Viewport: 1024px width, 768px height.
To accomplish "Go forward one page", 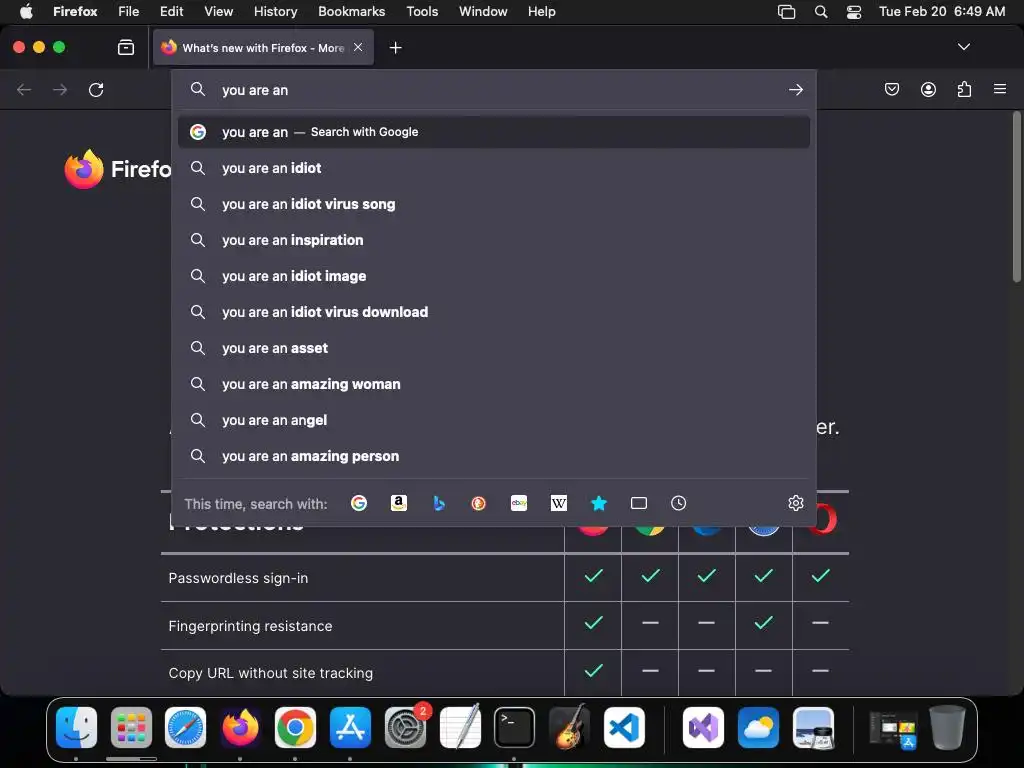I will (x=60, y=89).
